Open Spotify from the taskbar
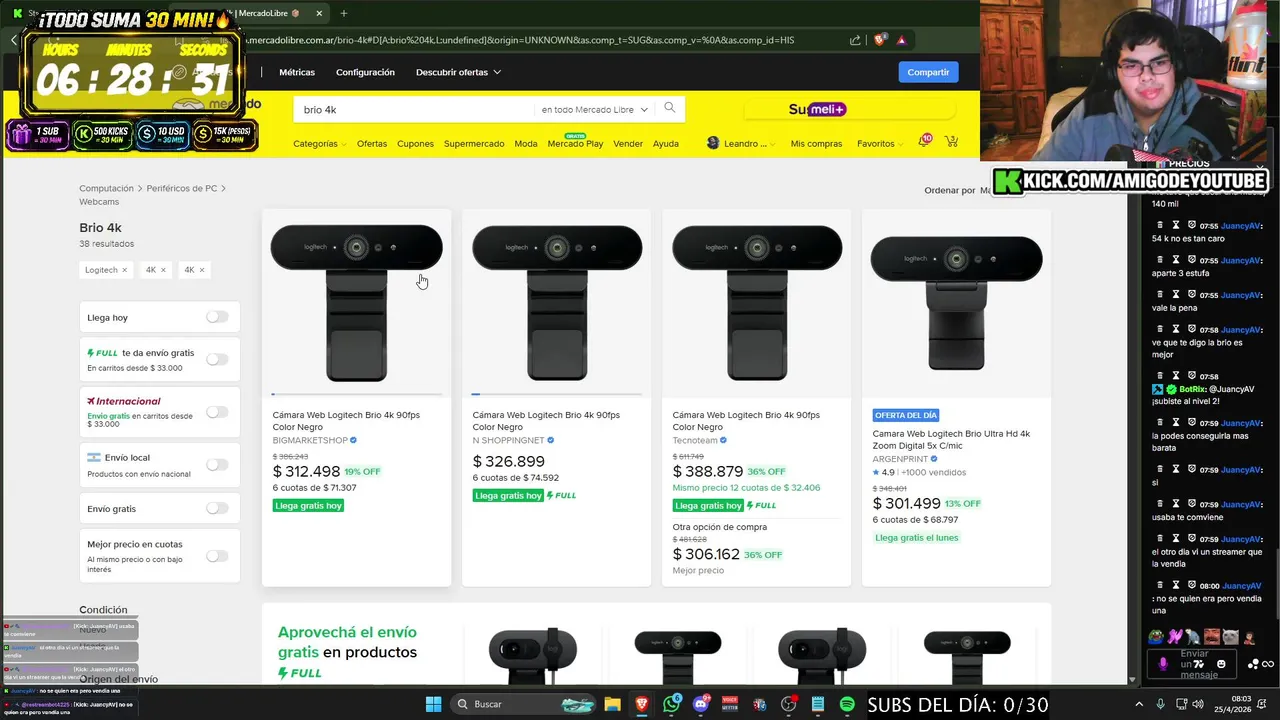Screen dimensions: 1280x720 point(847,704)
